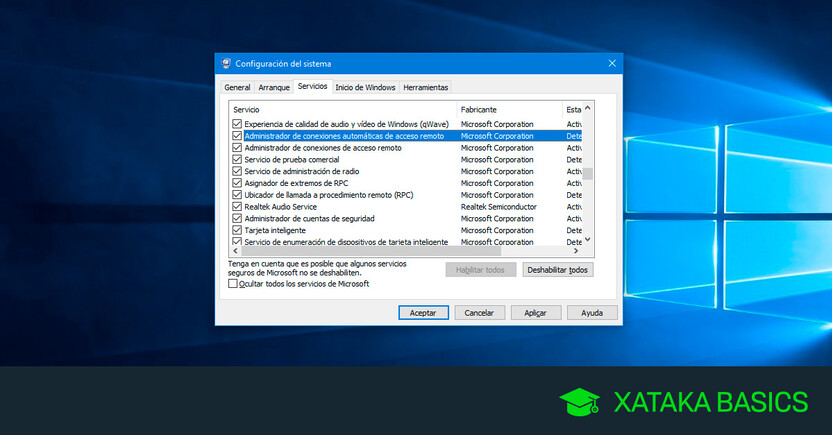Select the Administrador de cuentas de seguridad row
Image resolution: width=832 pixels, height=435 pixels.
(x=310, y=219)
